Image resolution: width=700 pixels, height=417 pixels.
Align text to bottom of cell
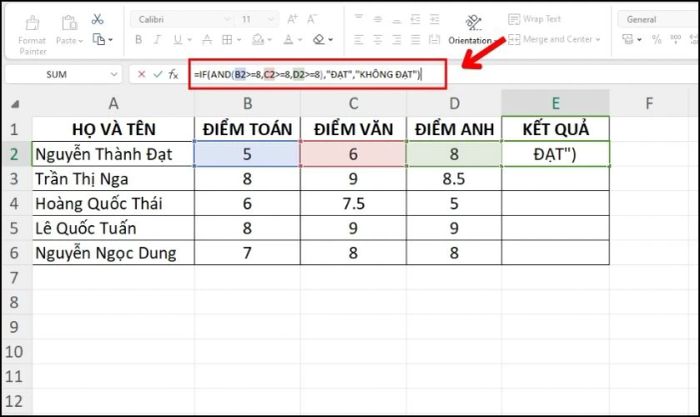click(x=396, y=19)
